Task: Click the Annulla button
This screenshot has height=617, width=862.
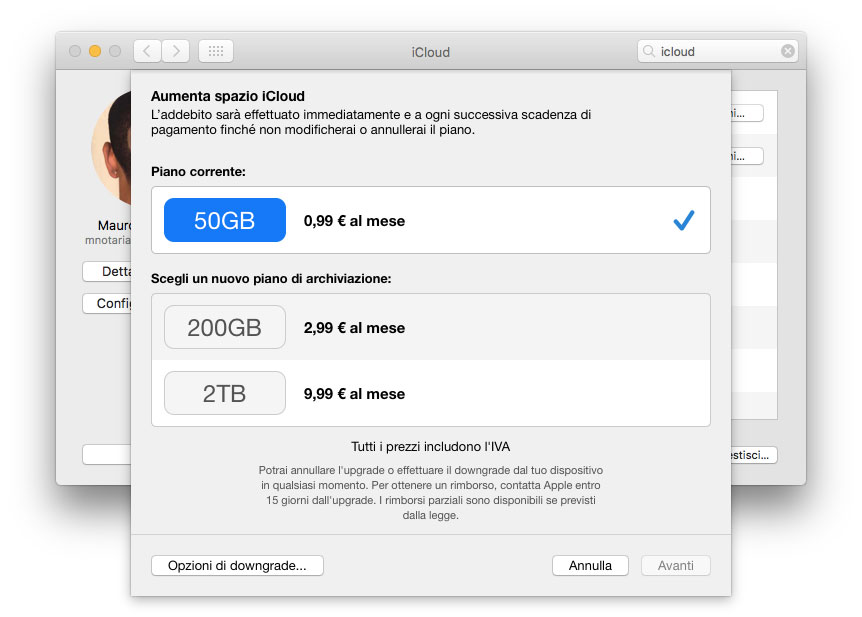Action: (590, 565)
